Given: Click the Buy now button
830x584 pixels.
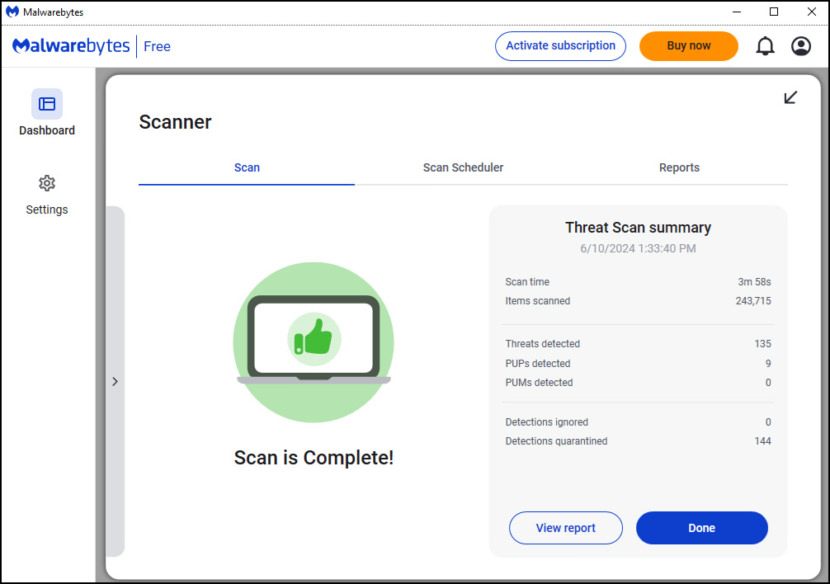Looking at the screenshot, I should (688, 45).
